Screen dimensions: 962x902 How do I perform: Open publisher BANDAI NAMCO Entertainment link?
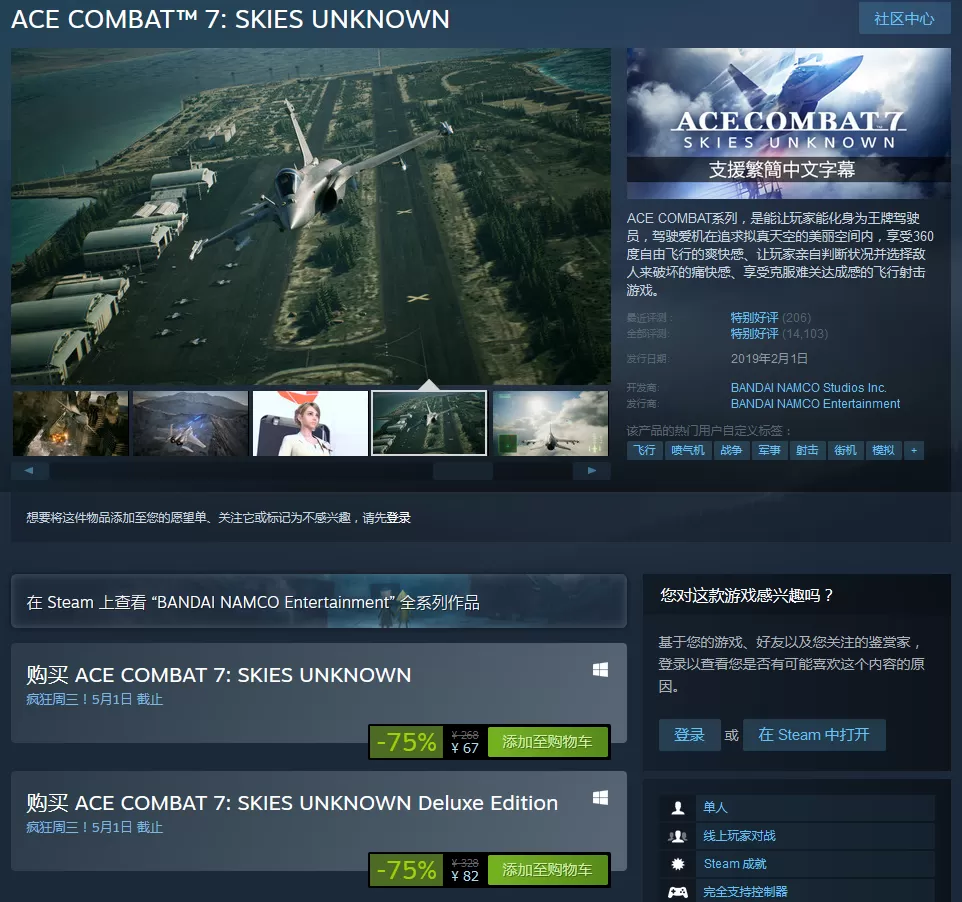(x=815, y=404)
